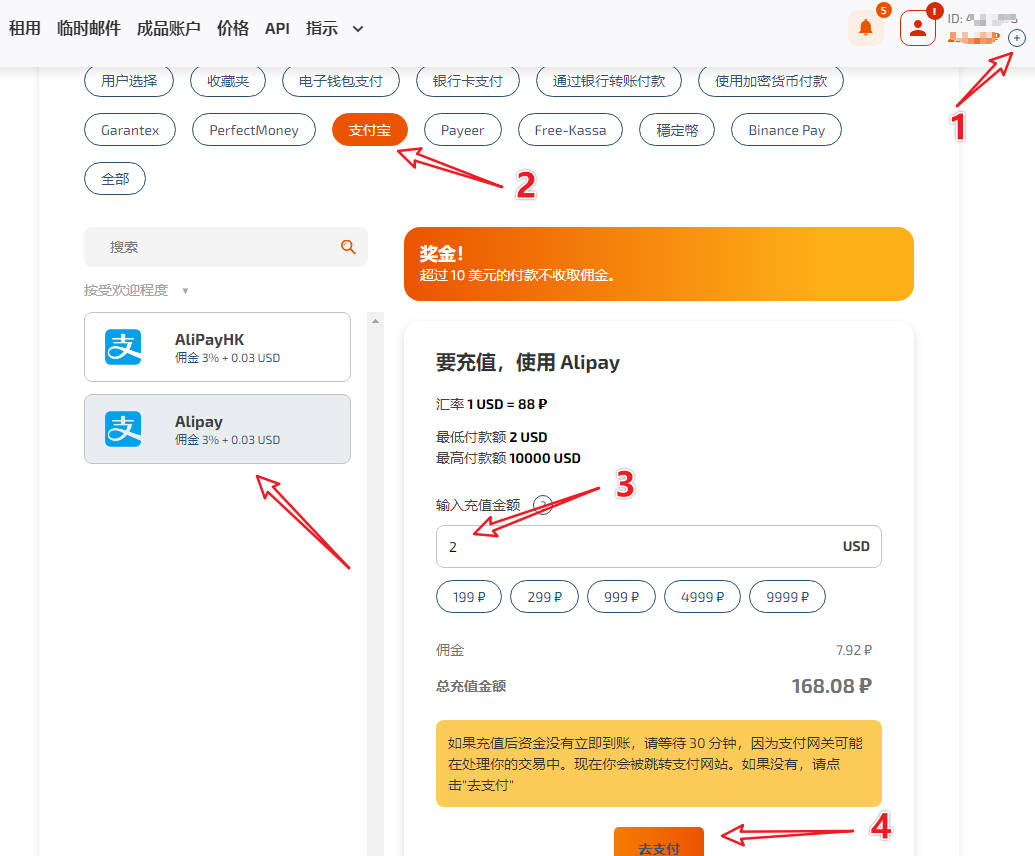Choose the 999 ₽ preset amount

click(x=621, y=597)
